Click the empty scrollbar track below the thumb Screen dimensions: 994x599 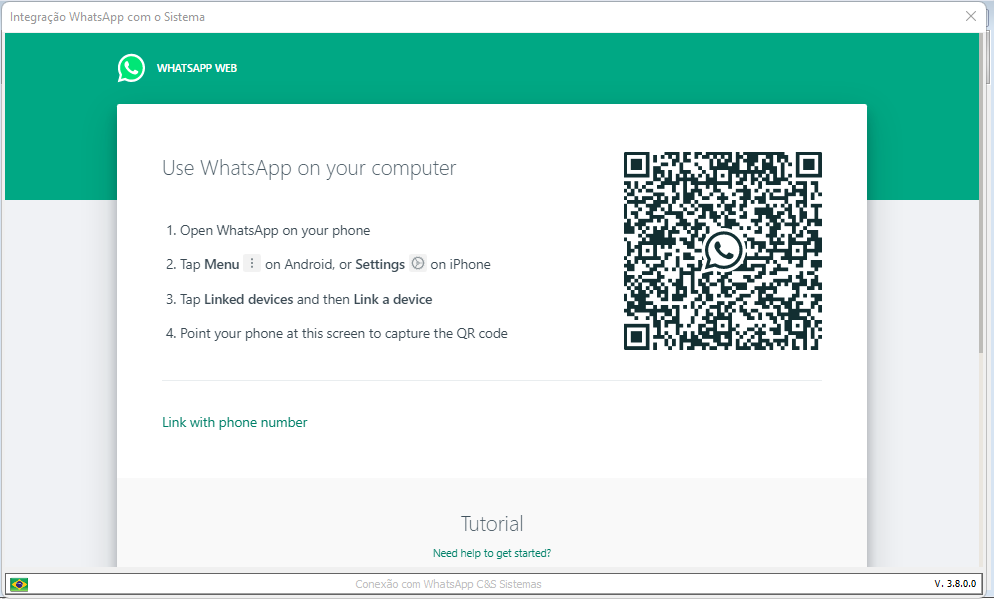986,460
